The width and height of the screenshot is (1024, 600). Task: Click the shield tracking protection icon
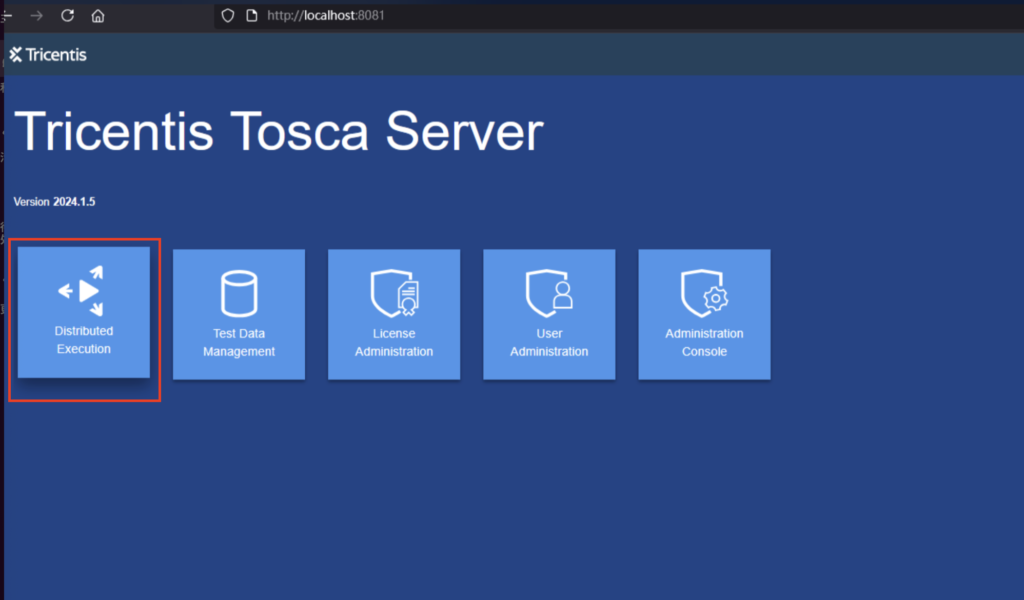pyautogui.click(x=227, y=16)
